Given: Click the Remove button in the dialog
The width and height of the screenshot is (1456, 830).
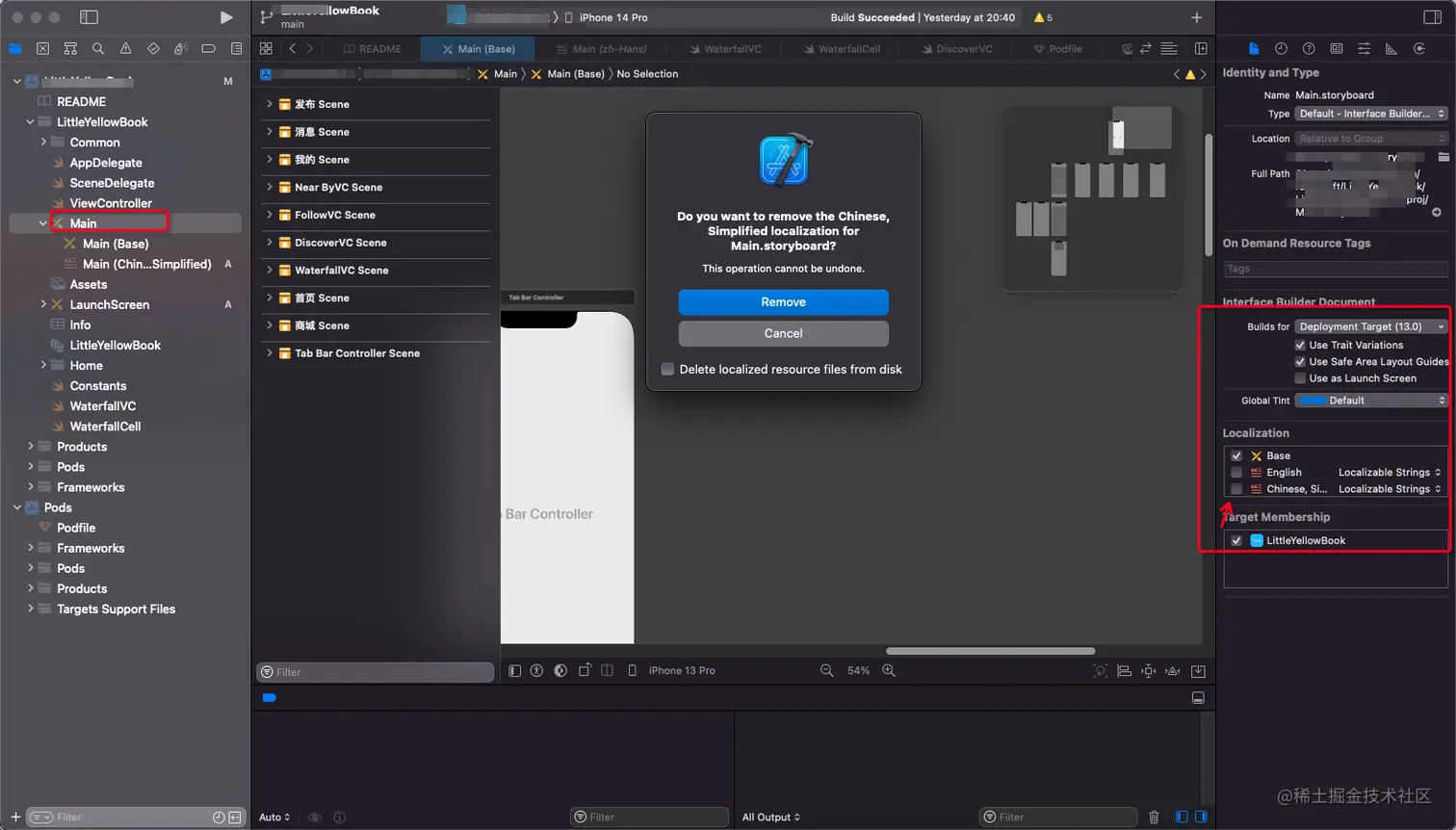Looking at the screenshot, I should [784, 302].
